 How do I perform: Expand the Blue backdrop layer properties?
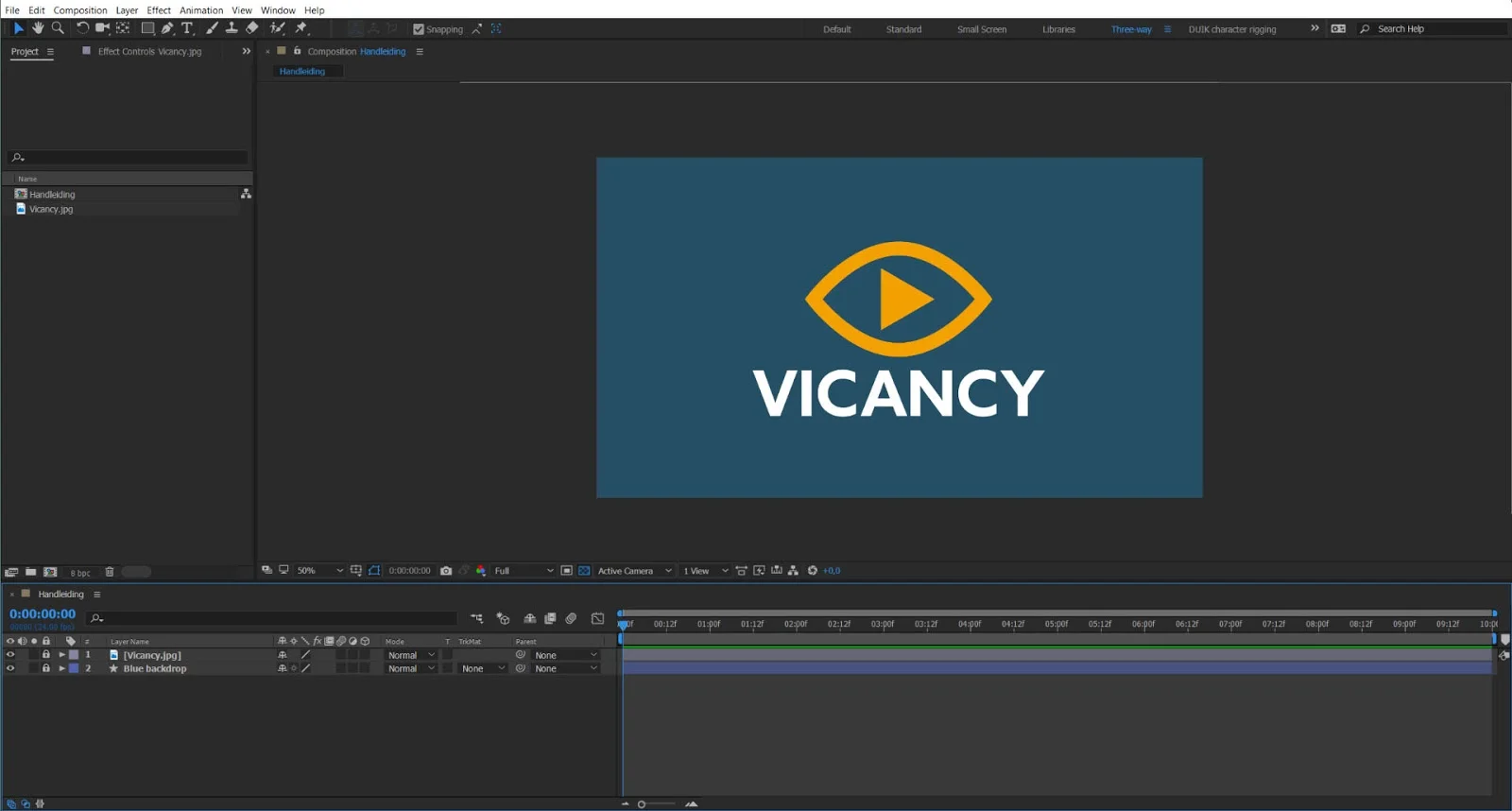click(61, 668)
